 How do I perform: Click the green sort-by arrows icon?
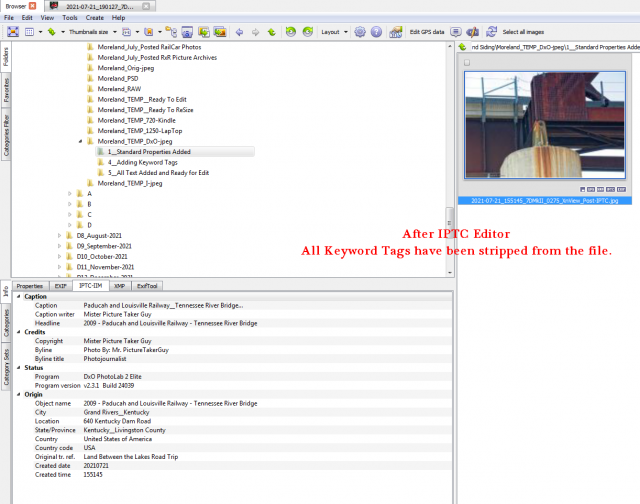(x=52, y=32)
